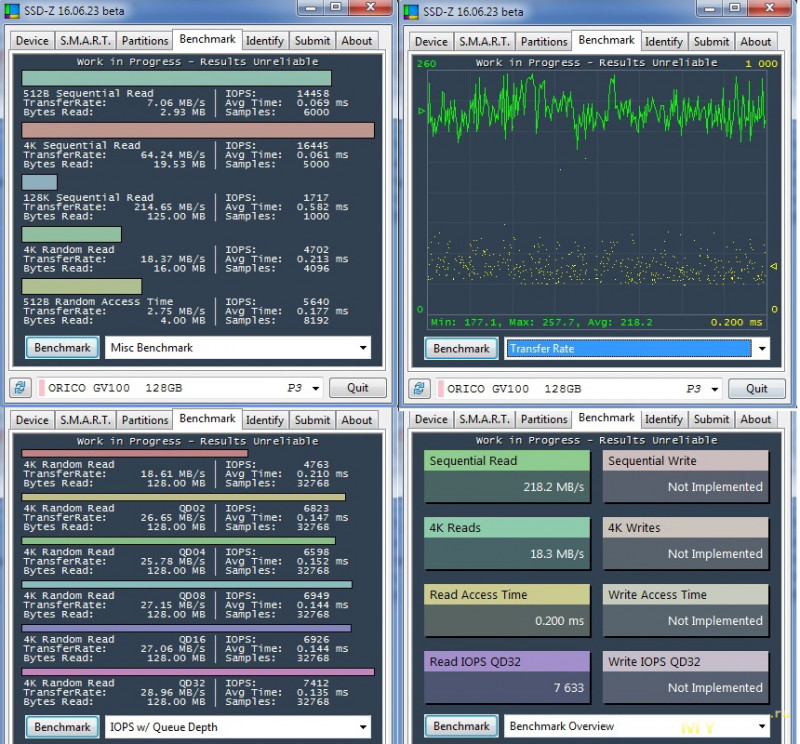
Task: Click the 4K Sequential Read progress bar
Action: click(198, 130)
